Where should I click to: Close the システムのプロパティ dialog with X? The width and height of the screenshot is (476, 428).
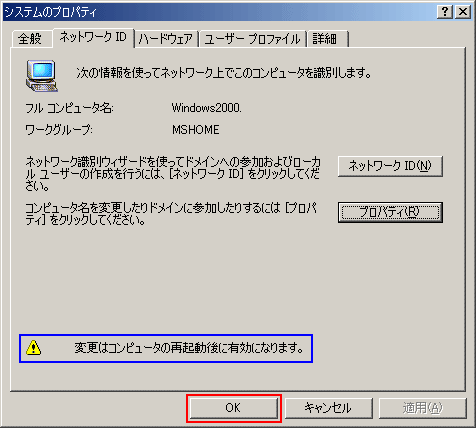[463, 12]
